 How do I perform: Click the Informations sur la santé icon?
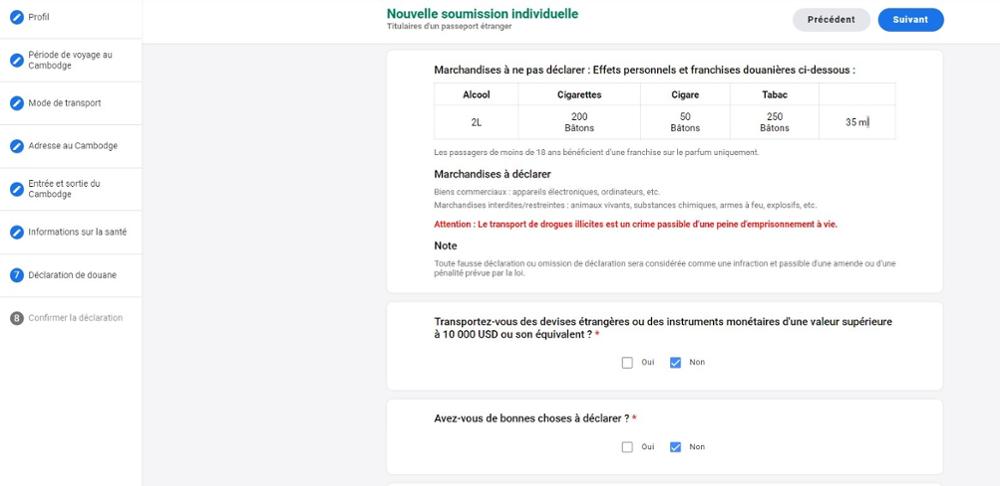pyautogui.click(x=17, y=233)
